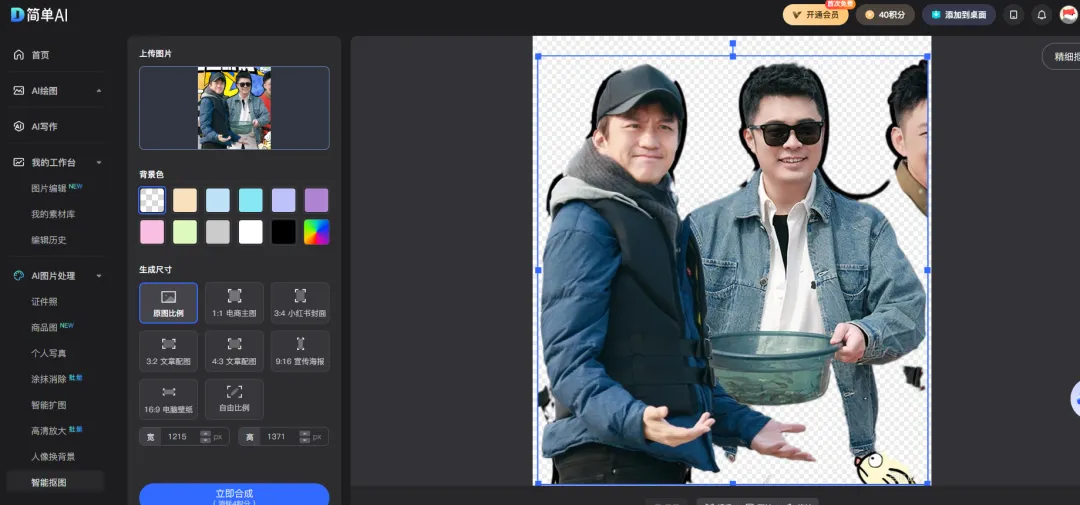
Task: Click the right-middle canvas selection handle
Action: (x=927, y=270)
